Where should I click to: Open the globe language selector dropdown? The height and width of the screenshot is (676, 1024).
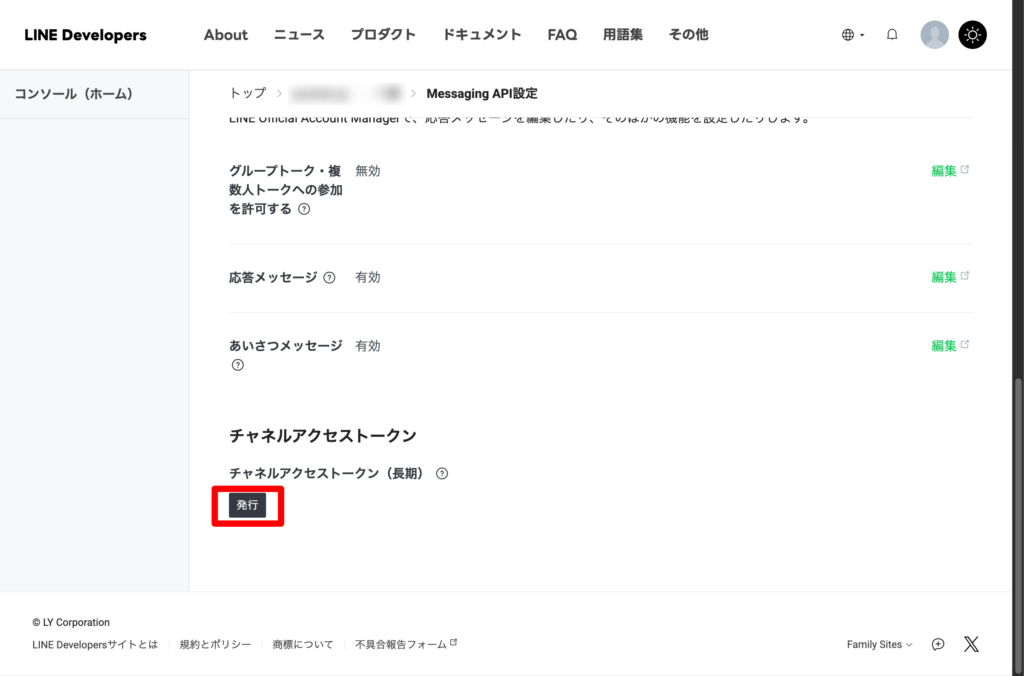852,35
